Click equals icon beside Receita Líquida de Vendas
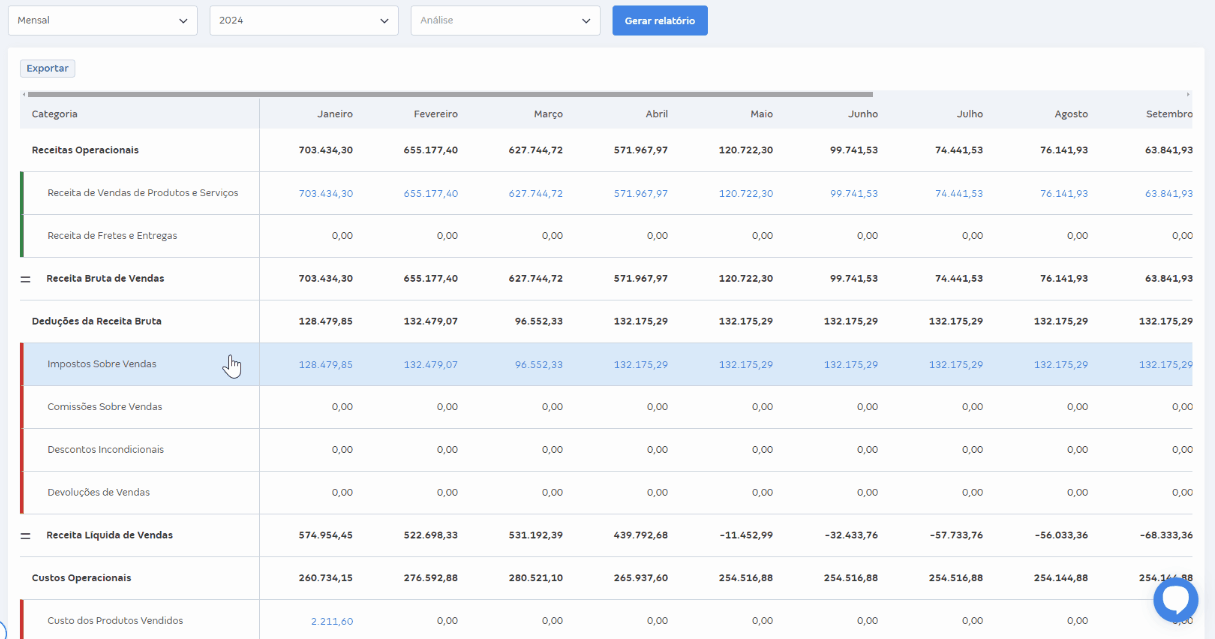The image size is (1215, 639). [26, 536]
